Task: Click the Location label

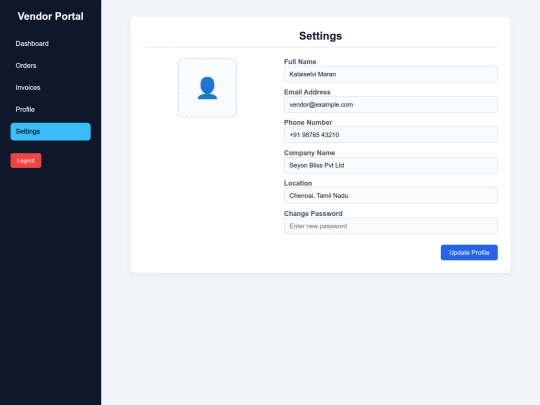Action: [298, 183]
